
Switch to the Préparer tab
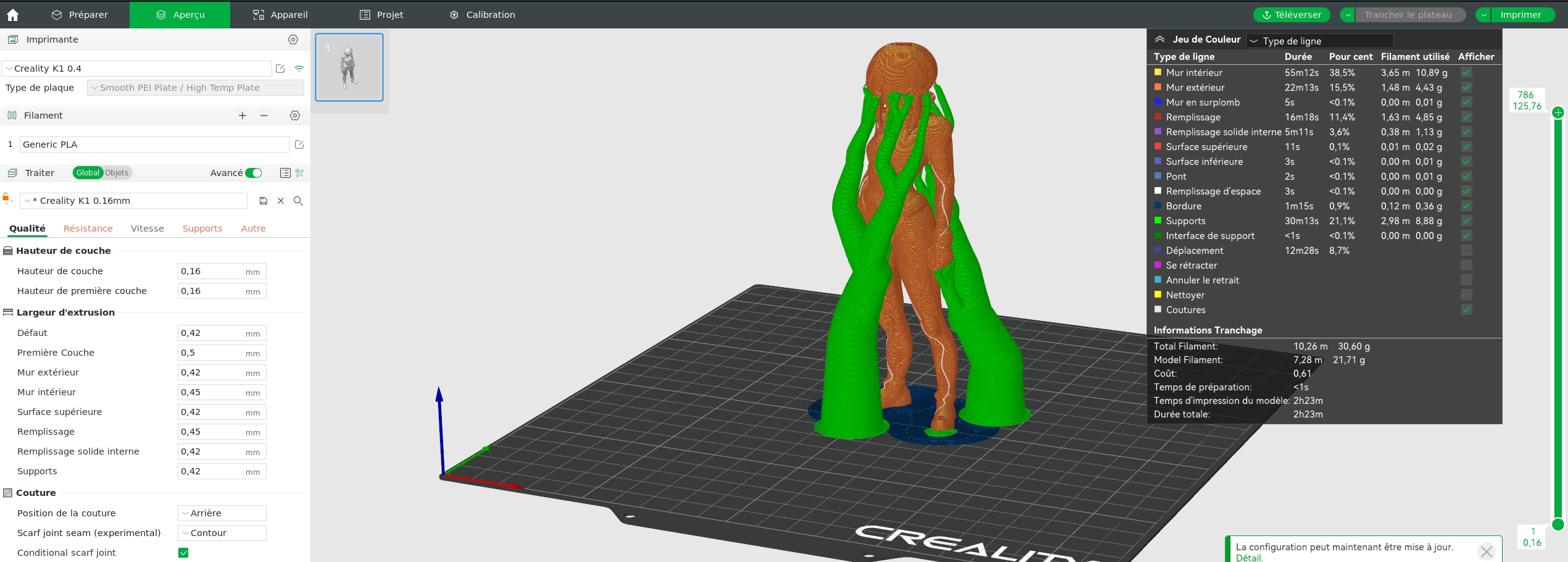[x=80, y=15]
